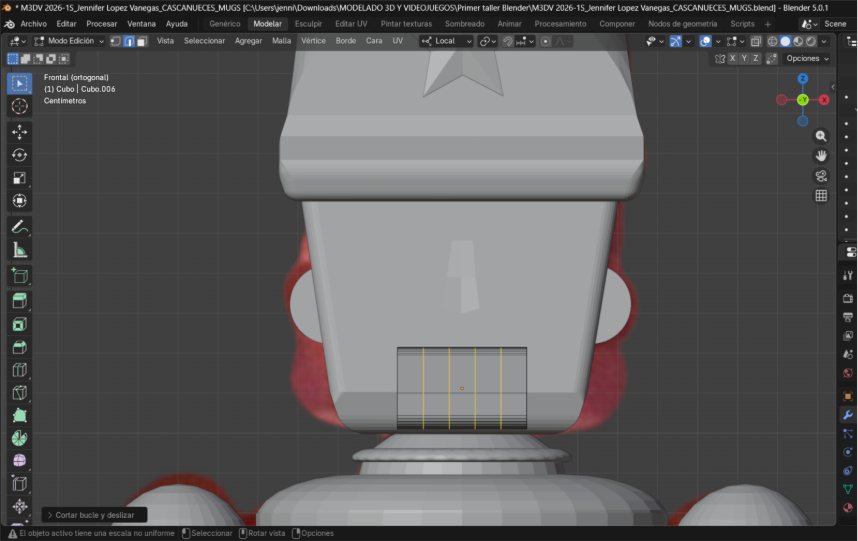Viewport: 858px width, 541px height.
Task: Expand the Cortar bucle y deslizar panel
Action: (x=94, y=515)
